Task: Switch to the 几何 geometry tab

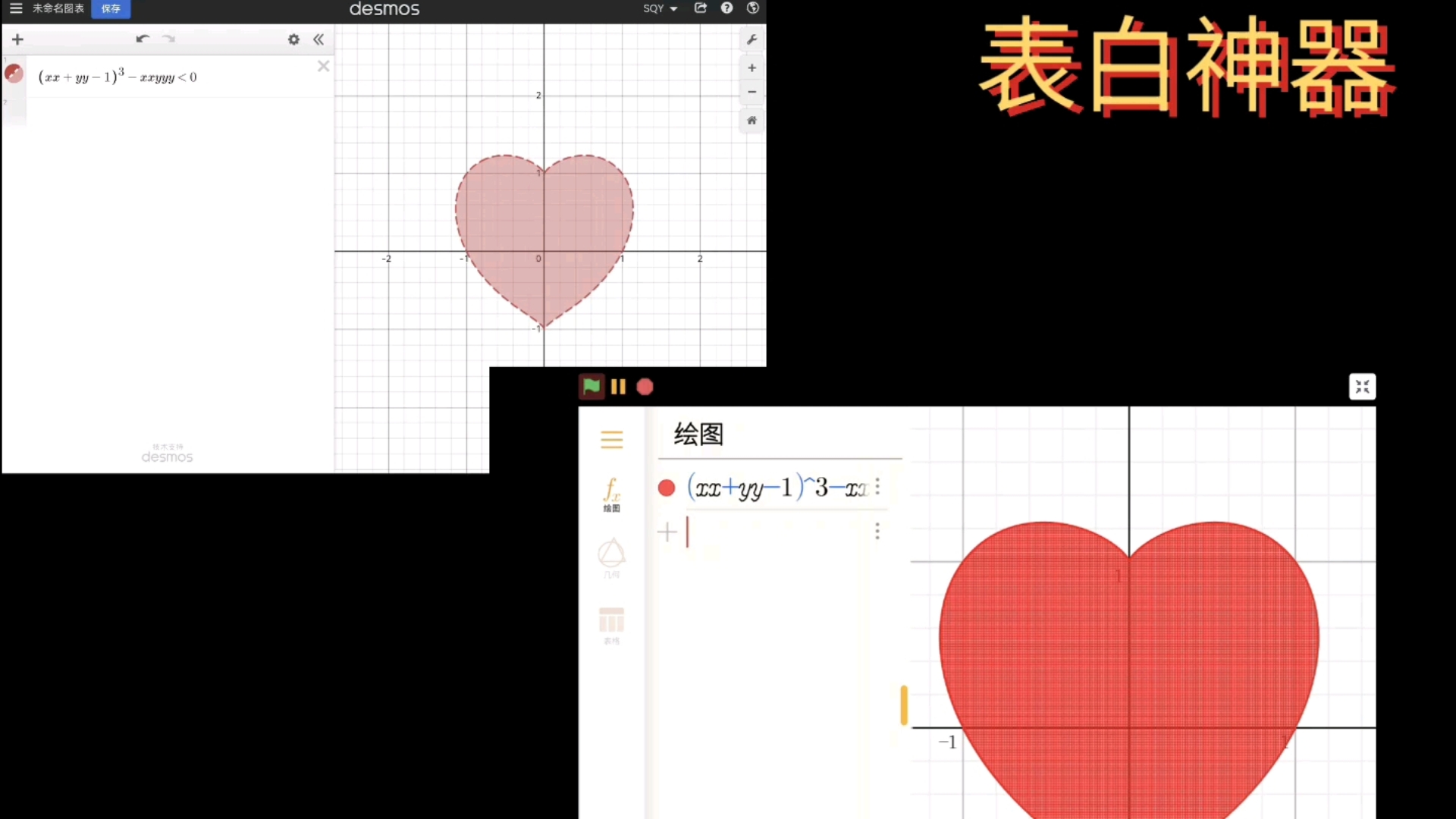Action: coord(611,559)
